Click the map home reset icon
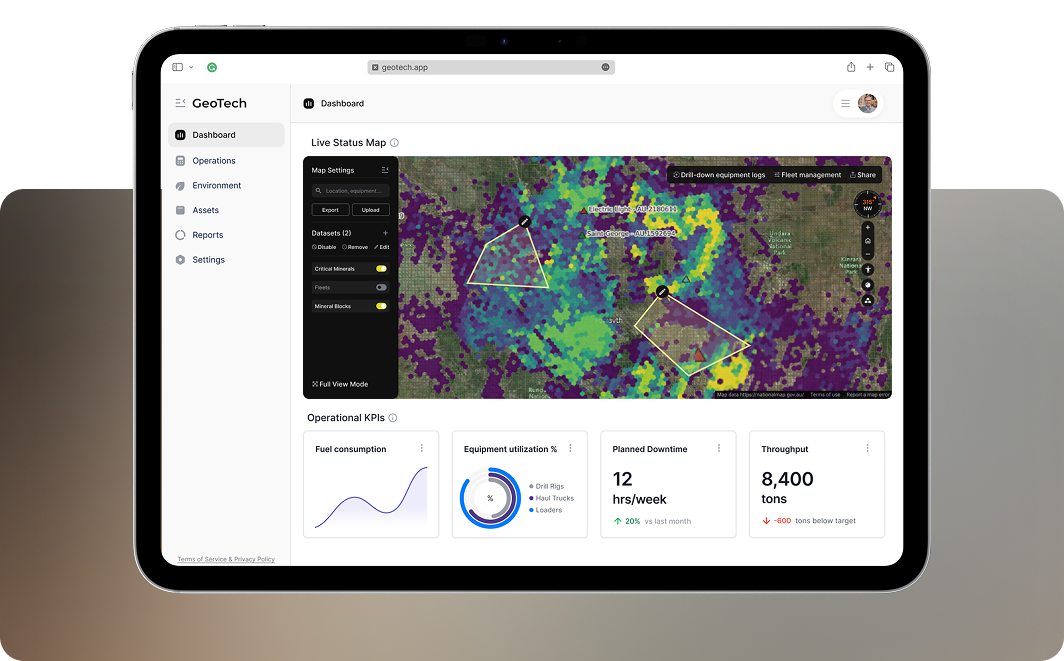The width and height of the screenshot is (1064, 661). click(x=867, y=241)
